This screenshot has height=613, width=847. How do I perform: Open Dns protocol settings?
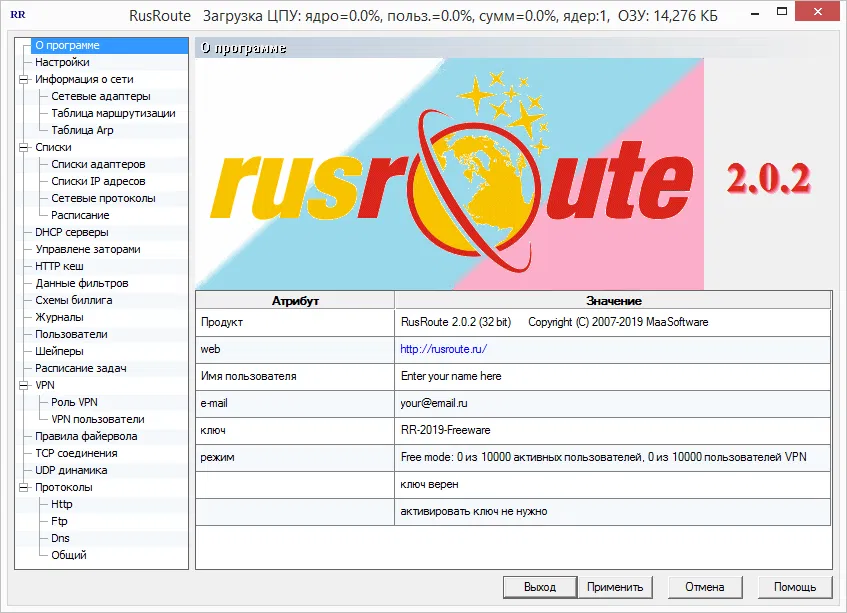point(60,538)
